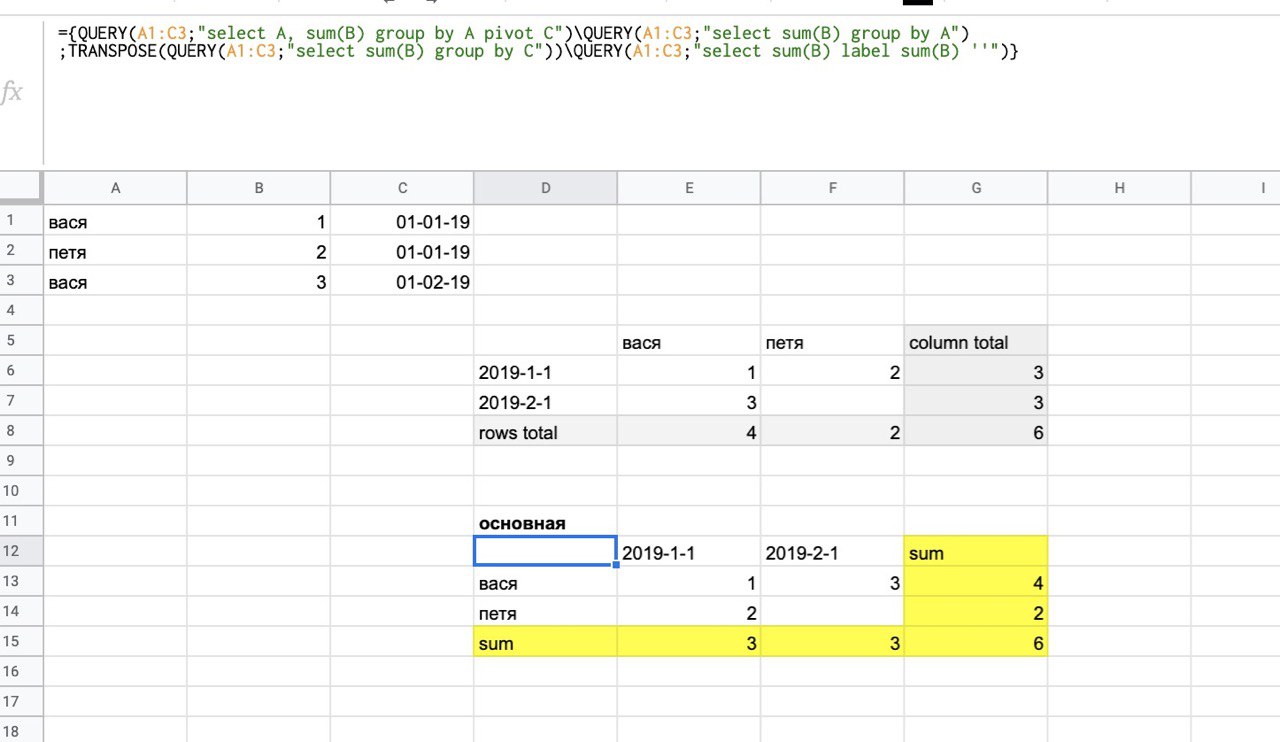Click yellow cell G15 value 6

coord(976,641)
